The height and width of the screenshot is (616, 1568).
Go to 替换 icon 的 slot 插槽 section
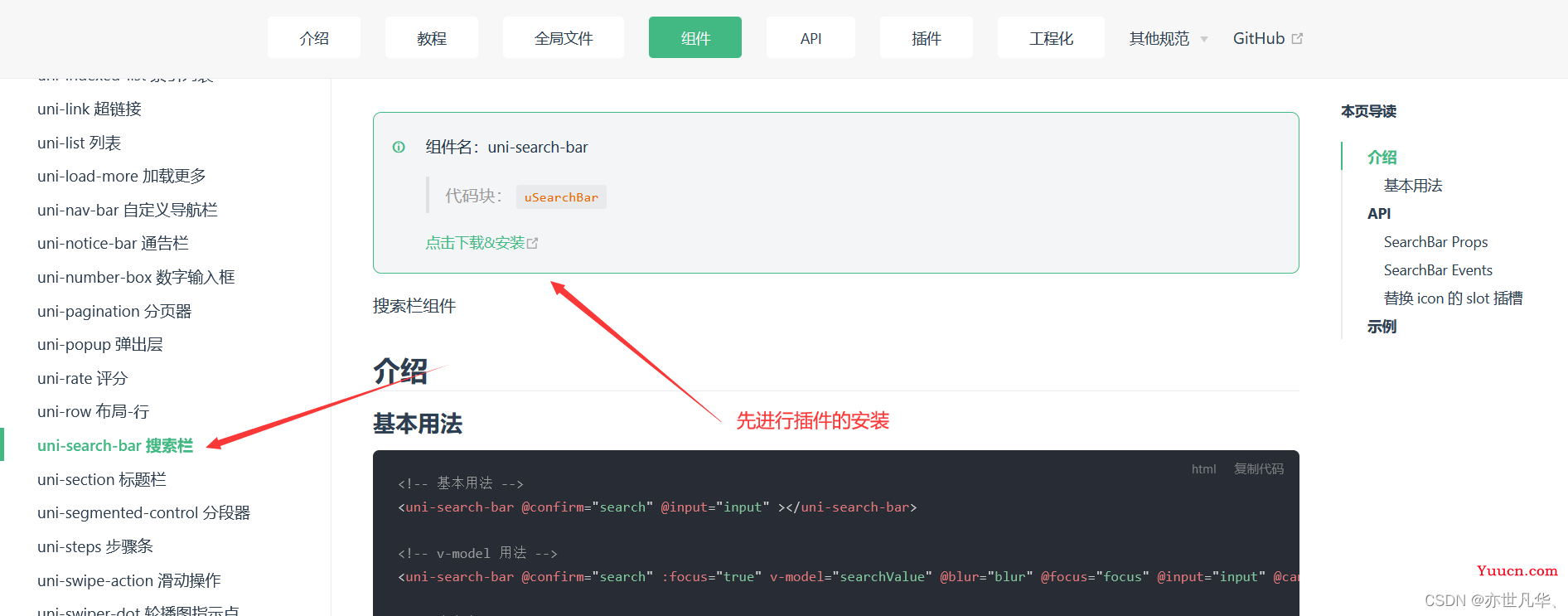(x=1454, y=298)
